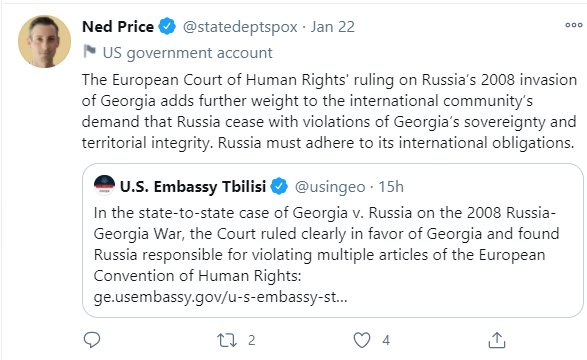
Task: Open the @statedeptspox handle link
Action: (240, 27)
